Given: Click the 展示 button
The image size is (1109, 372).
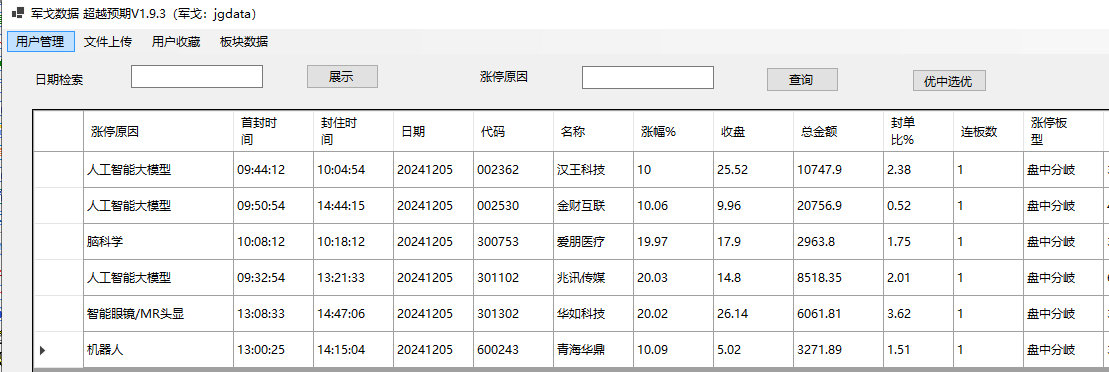Looking at the screenshot, I should pos(342,76).
